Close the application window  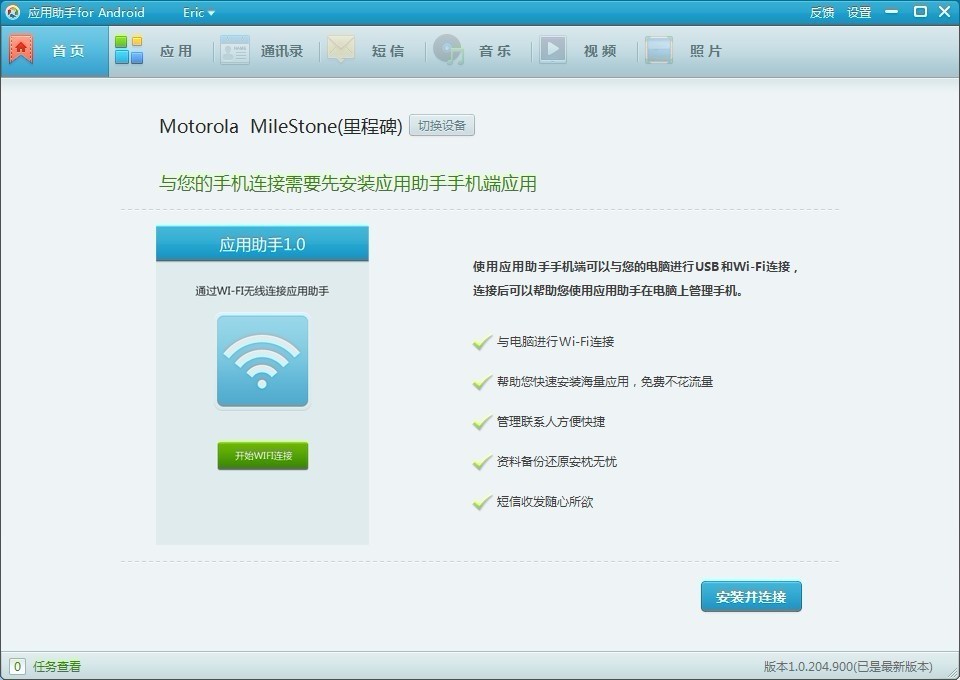945,12
